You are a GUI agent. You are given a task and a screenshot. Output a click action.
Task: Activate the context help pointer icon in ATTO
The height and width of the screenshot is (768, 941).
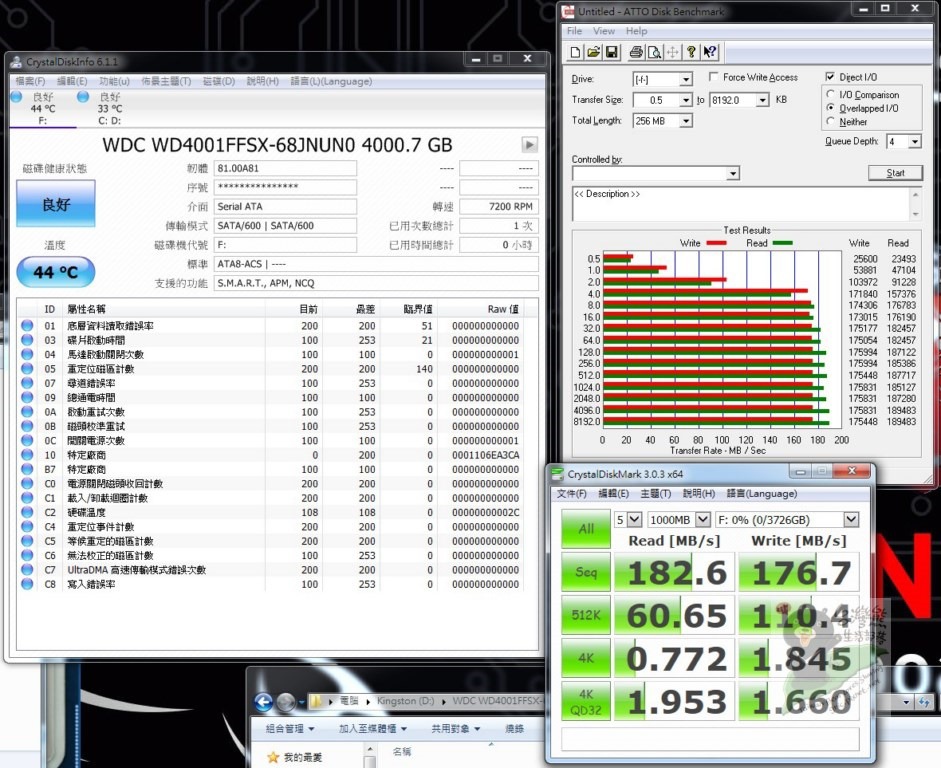pos(710,52)
